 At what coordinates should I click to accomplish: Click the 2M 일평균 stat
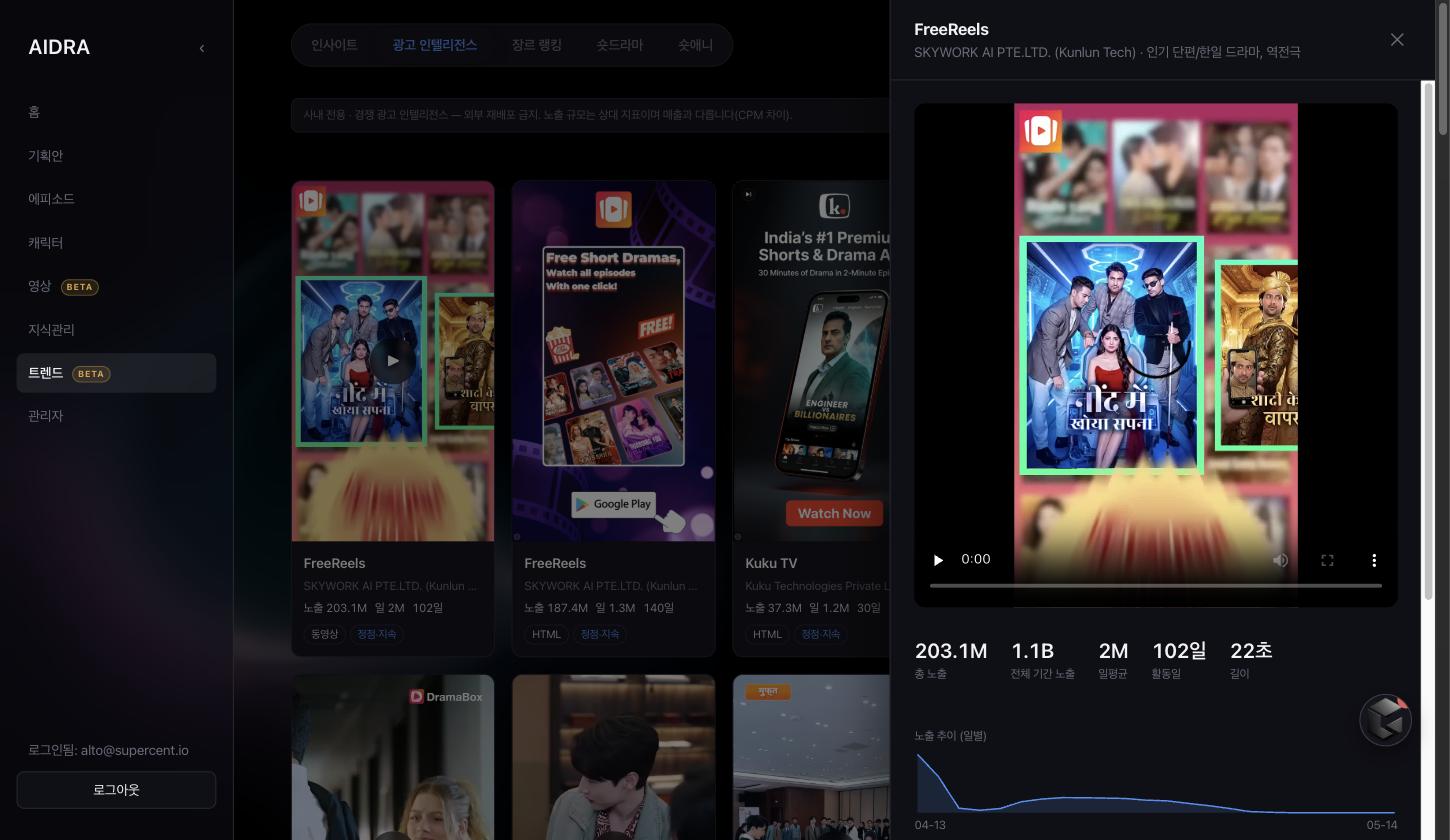point(1113,660)
